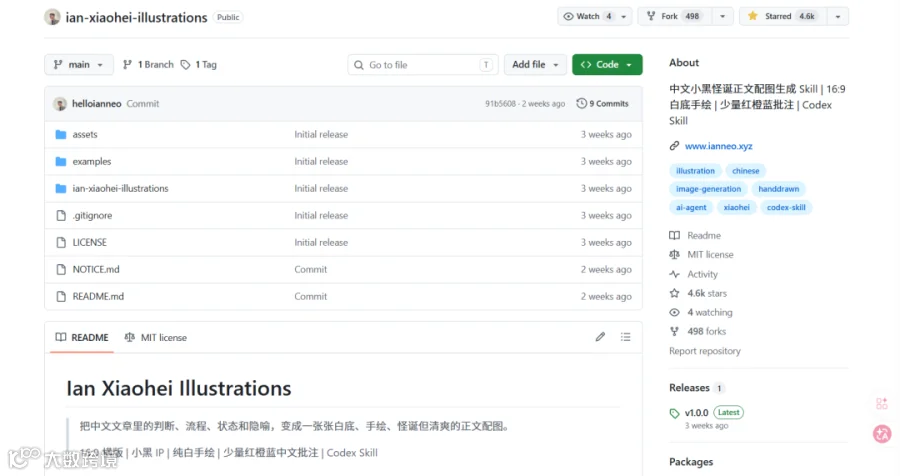
Task: Open the Add file dropdown
Action: pos(535,64)
